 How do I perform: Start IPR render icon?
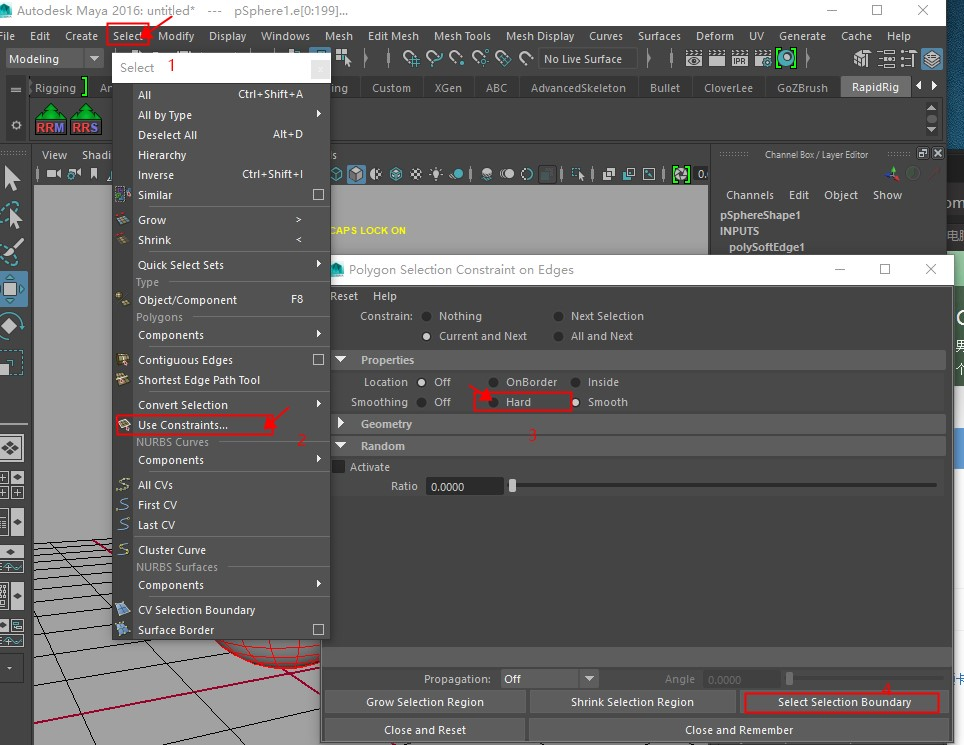pyautogui.click(x=740, y=58)
